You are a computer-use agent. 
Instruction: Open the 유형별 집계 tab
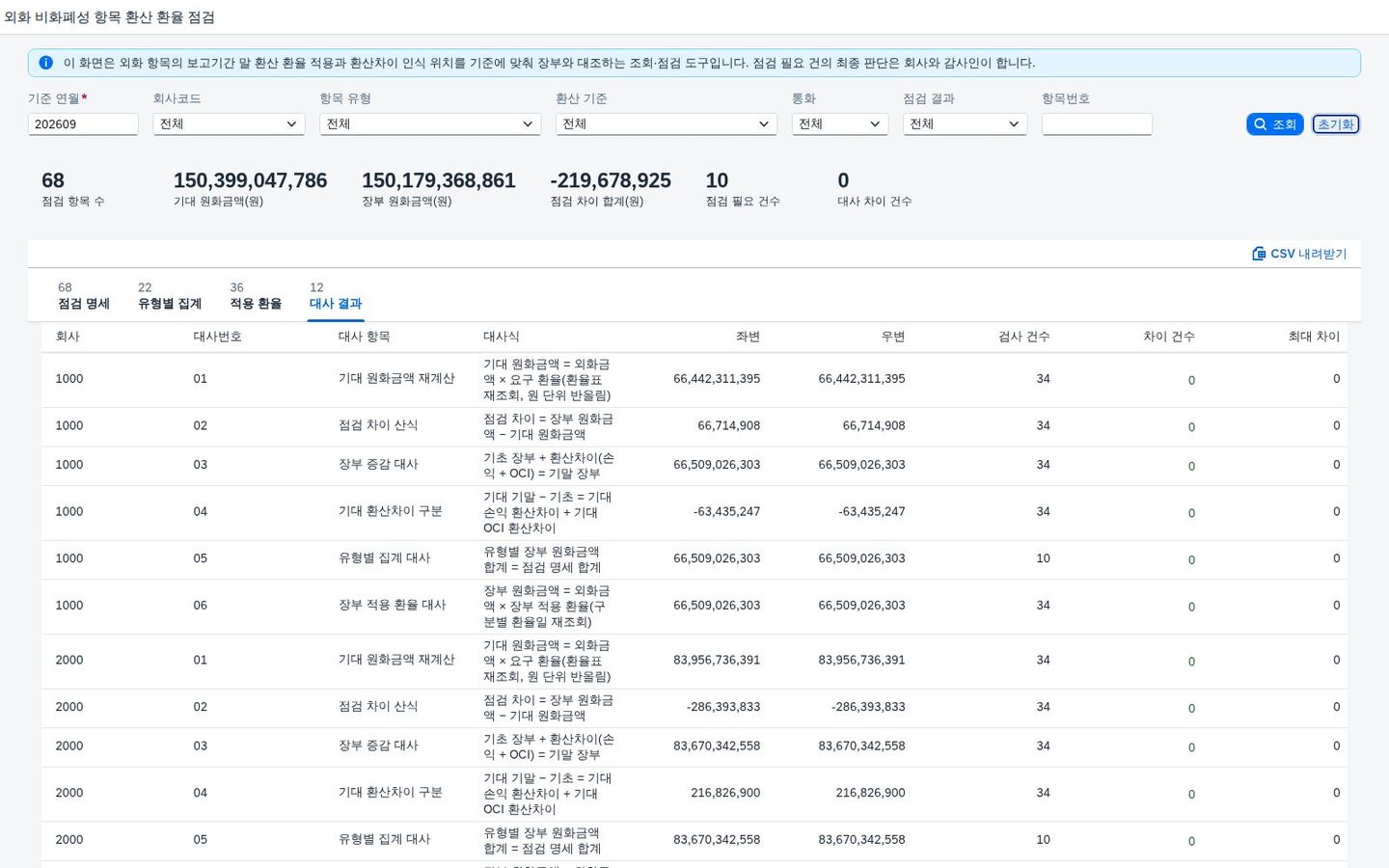(x=170, y=296)
